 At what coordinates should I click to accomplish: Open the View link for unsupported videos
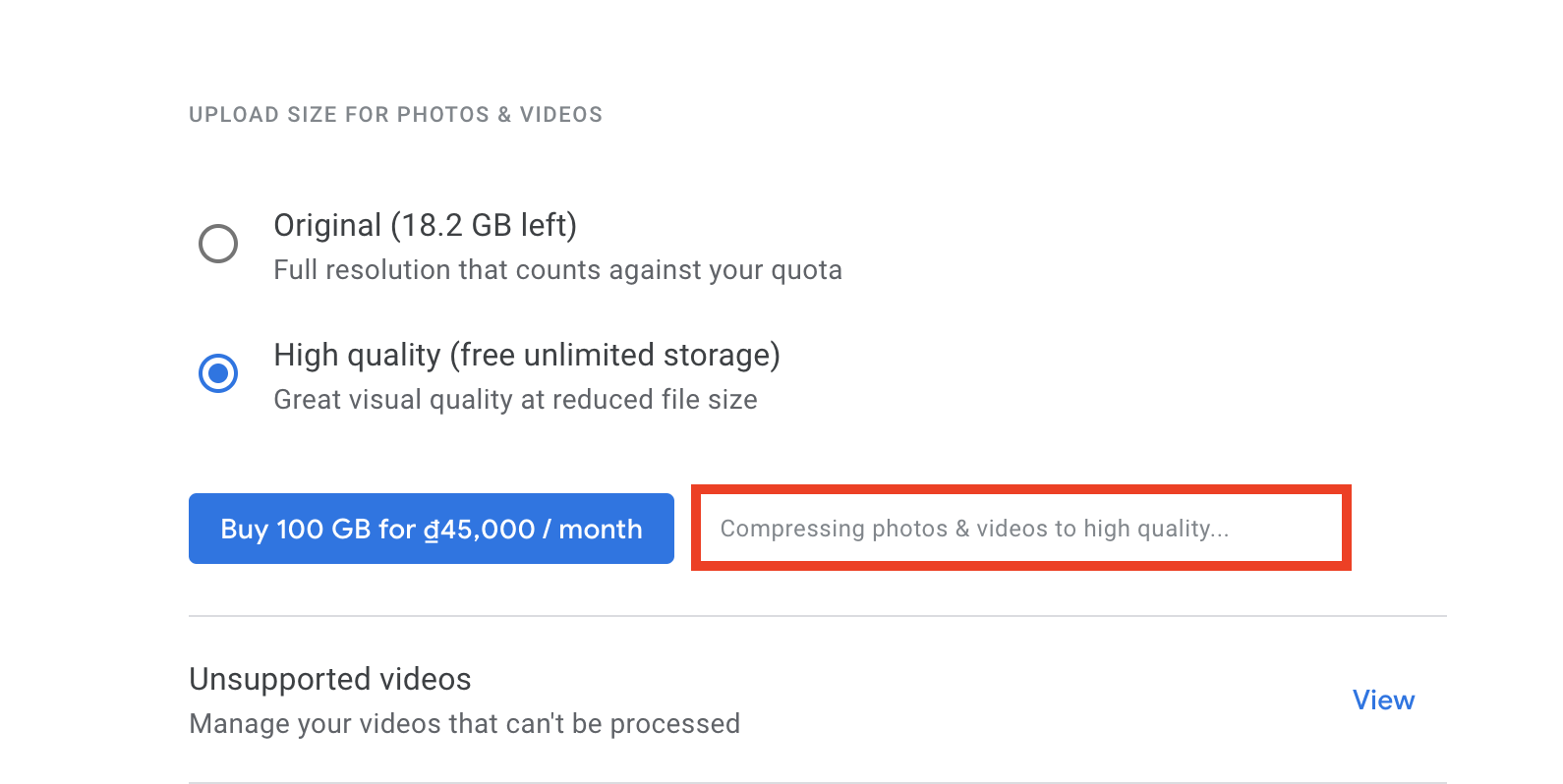[1383, 700]
